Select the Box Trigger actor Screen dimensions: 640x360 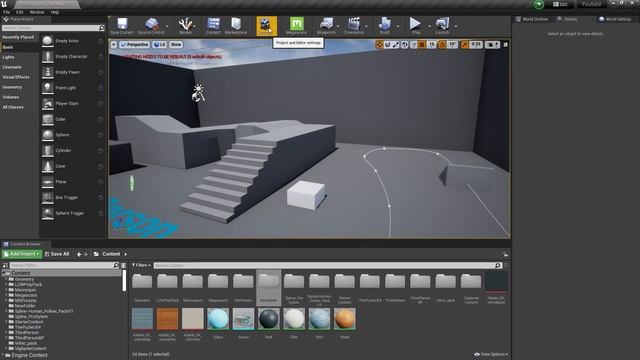tap(72, 198)
